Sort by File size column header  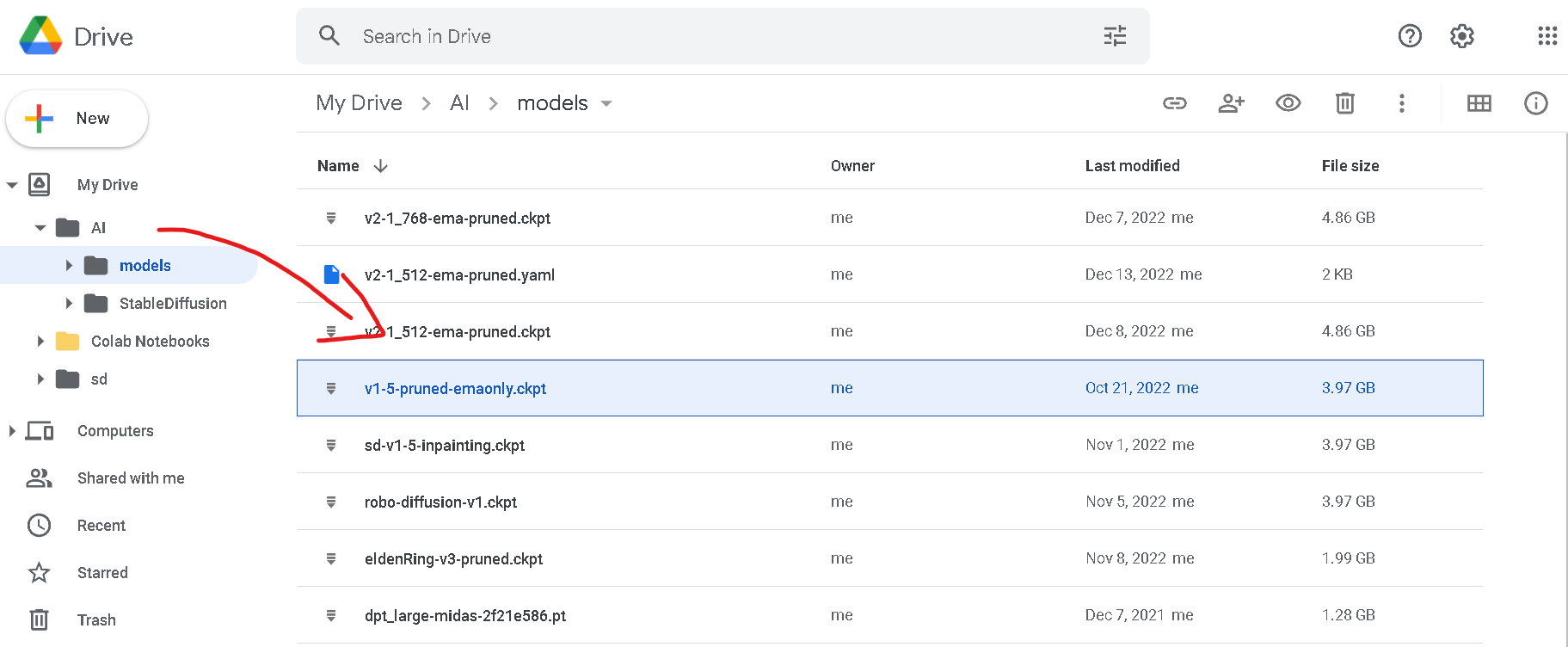pos(1350,165)
